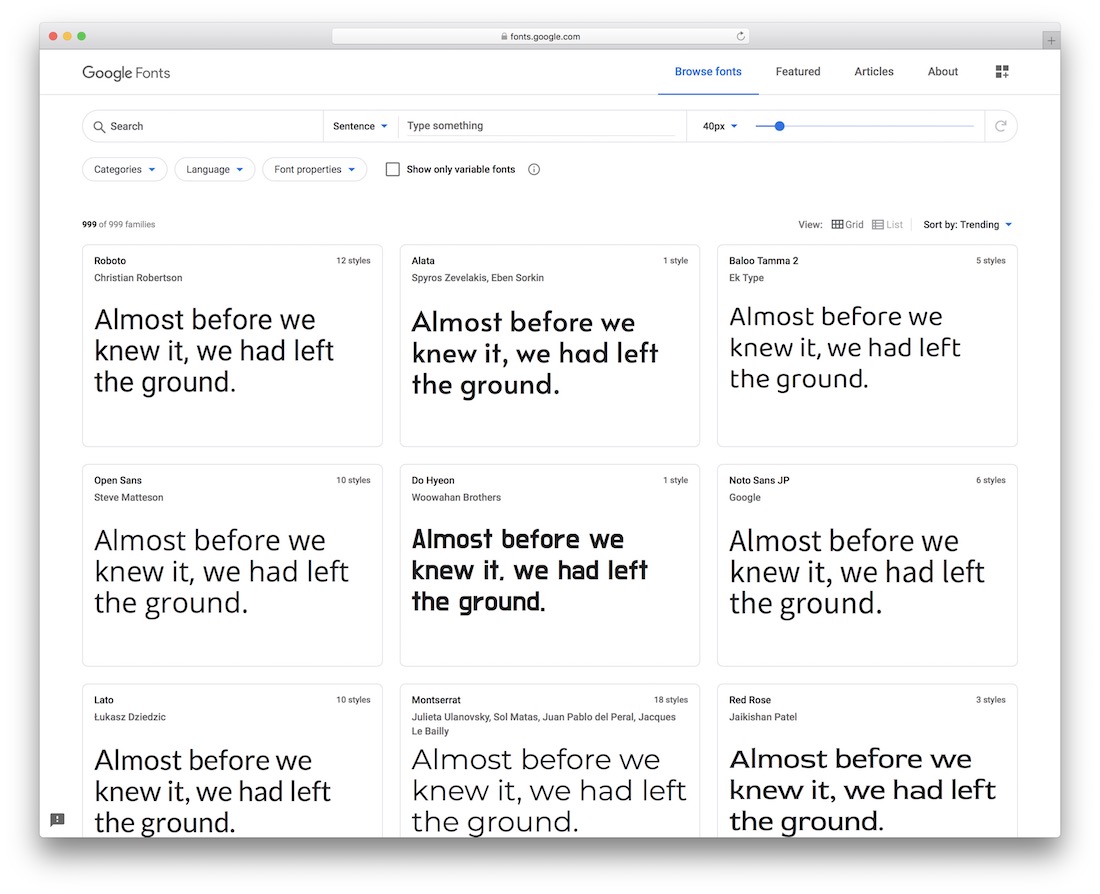
Task: Expand the Font properties dropdown
Action: click(x=315, y=169)
